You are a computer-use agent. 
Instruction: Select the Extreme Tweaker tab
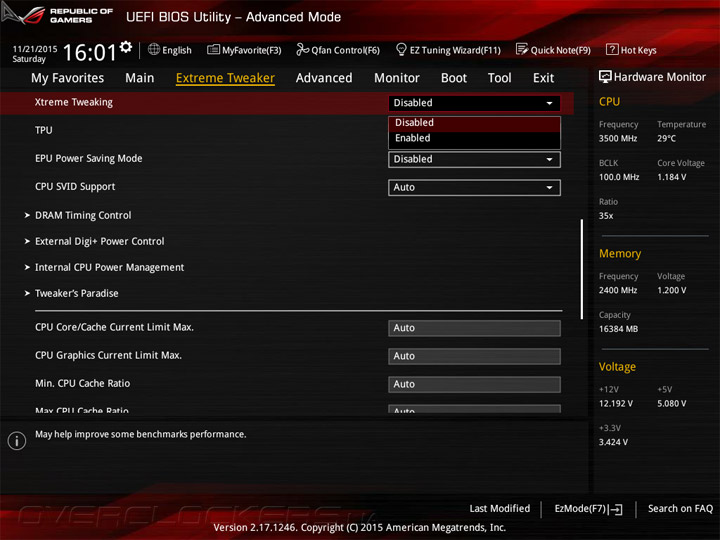coord(225,78)
